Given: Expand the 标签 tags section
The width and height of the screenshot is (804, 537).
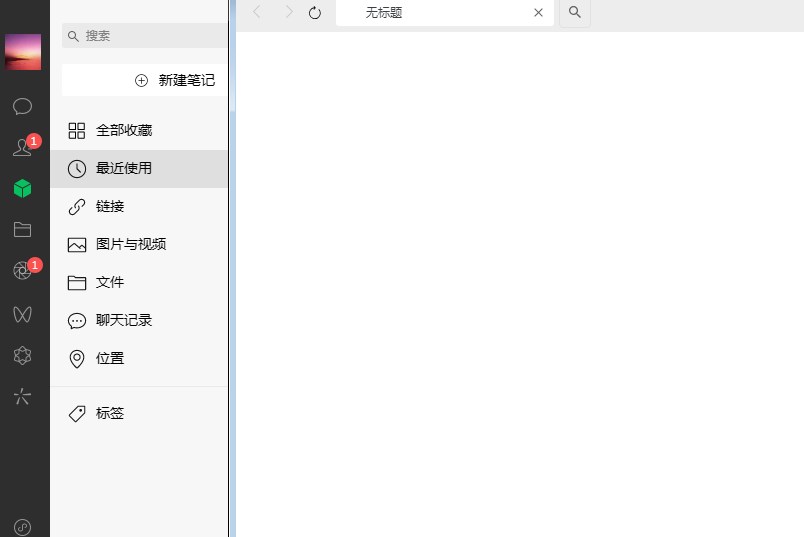Looking at the screenshot, I should pyautogui.click(x=110, y=414).
